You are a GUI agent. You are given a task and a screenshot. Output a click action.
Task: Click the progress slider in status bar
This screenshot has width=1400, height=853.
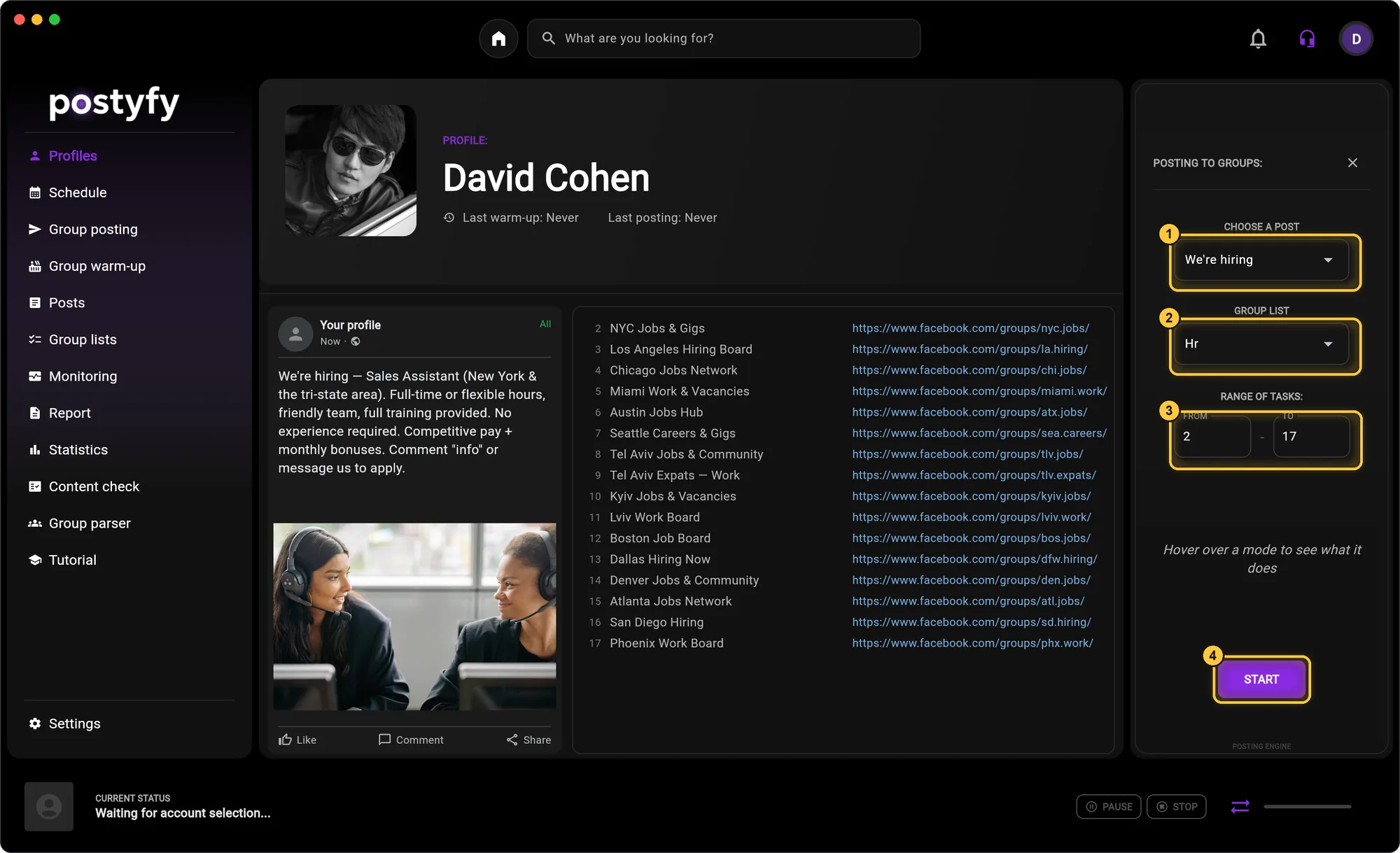[1307, 807]
